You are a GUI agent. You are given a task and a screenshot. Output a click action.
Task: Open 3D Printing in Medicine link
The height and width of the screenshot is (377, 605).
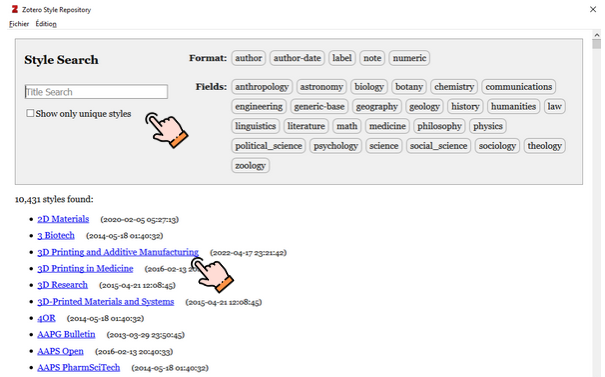point(85,269)
